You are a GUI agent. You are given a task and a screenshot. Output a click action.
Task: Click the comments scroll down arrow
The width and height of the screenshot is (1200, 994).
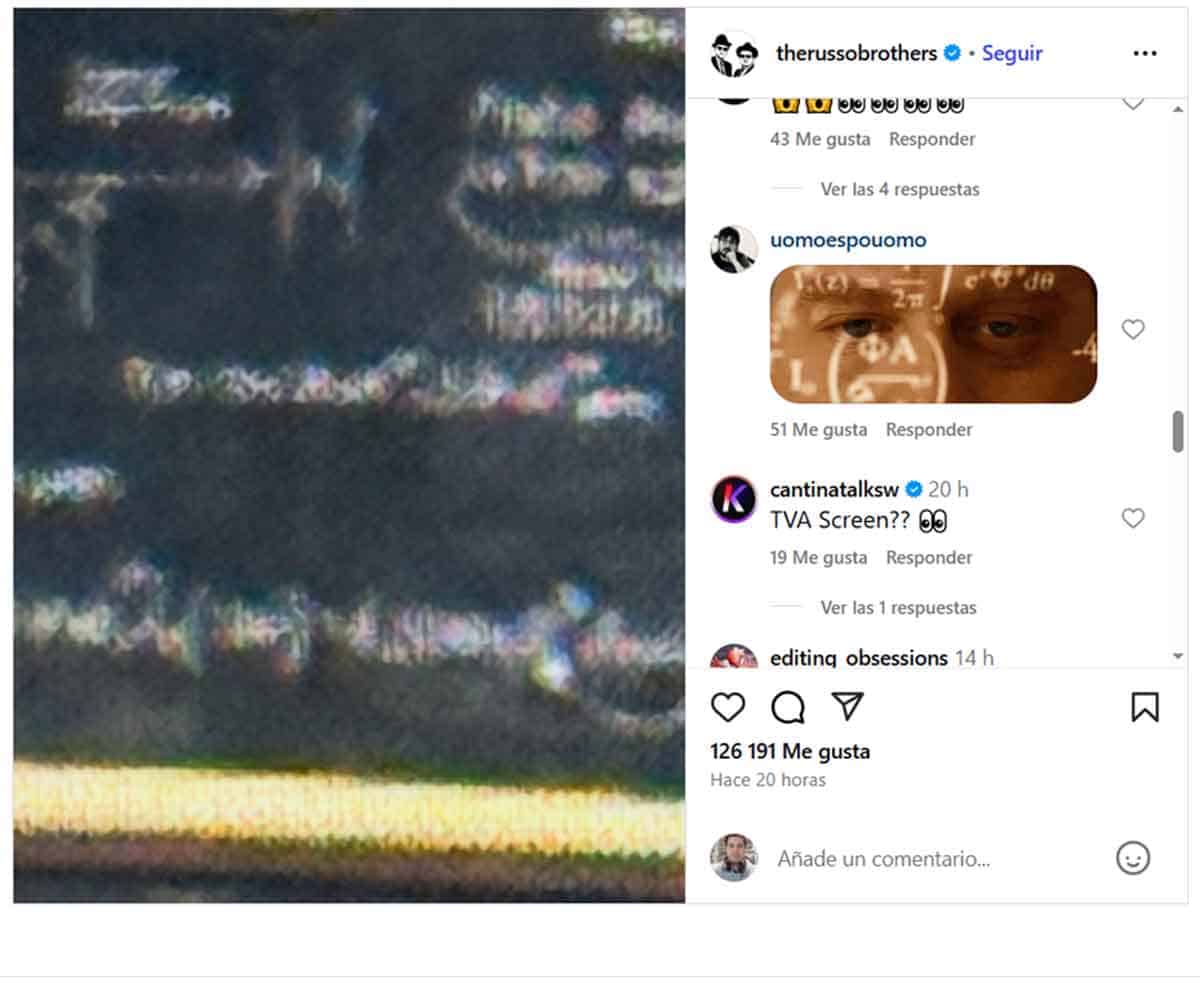coord(1177,656)
